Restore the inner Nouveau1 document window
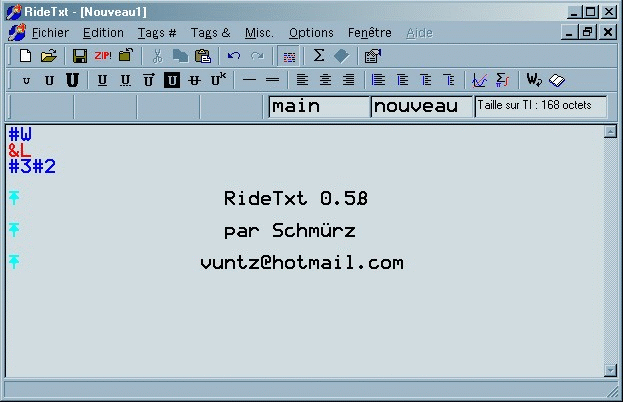The image size is (623, 402). [588, 32]
